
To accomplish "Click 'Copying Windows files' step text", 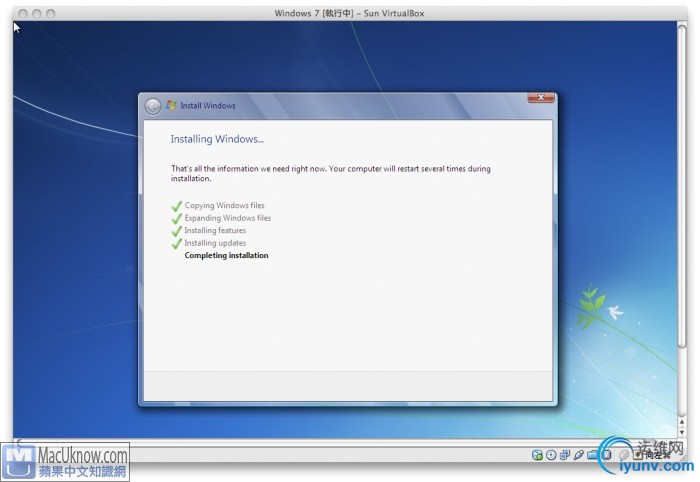I will pyautogui.click(x=225, y=205).
